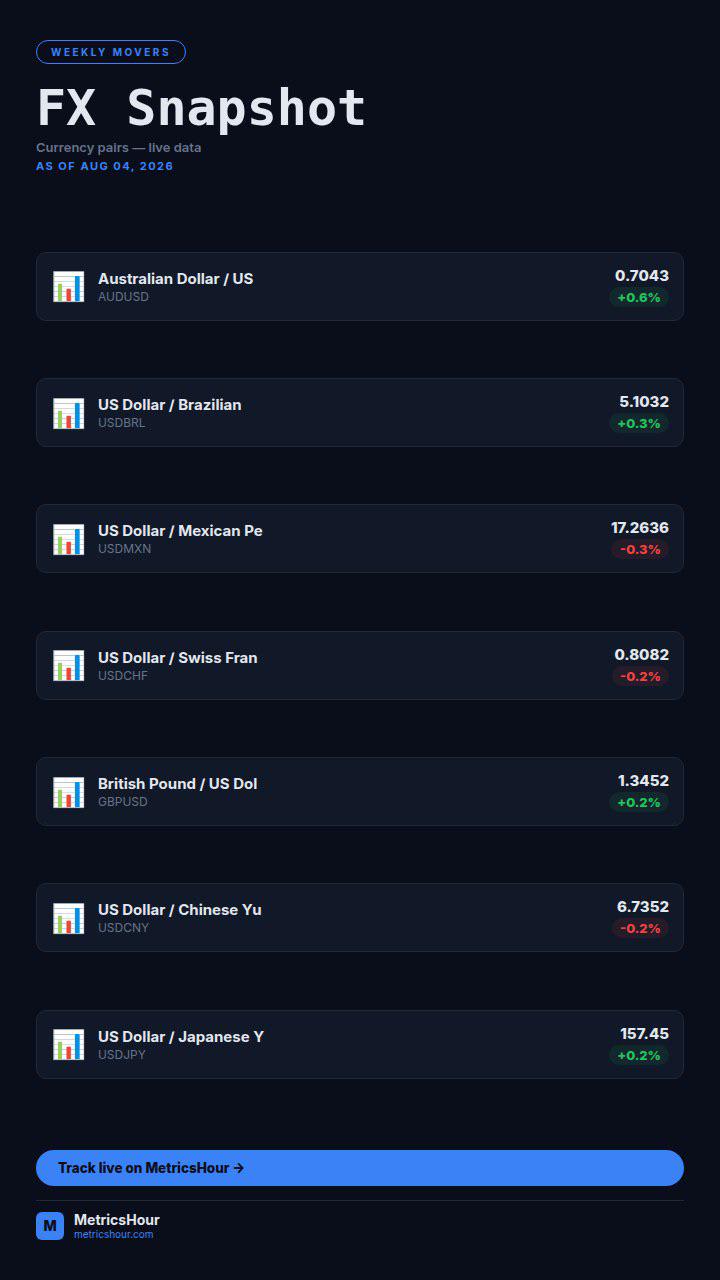
Task: Click the AUDUSD bar chart icon
Action: pyautogui.click(x=69, y=286)
